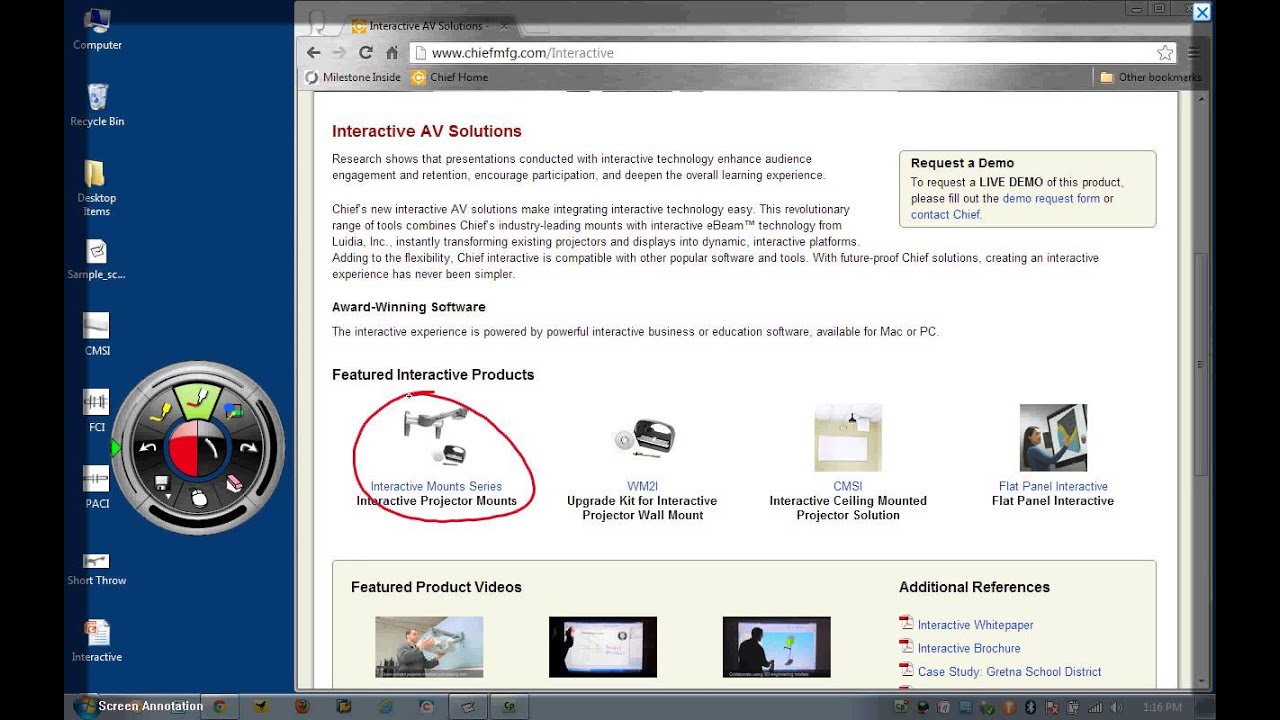Open Milestone Inside bookmark
1280x720 pixels.
[x=353, y=77]
